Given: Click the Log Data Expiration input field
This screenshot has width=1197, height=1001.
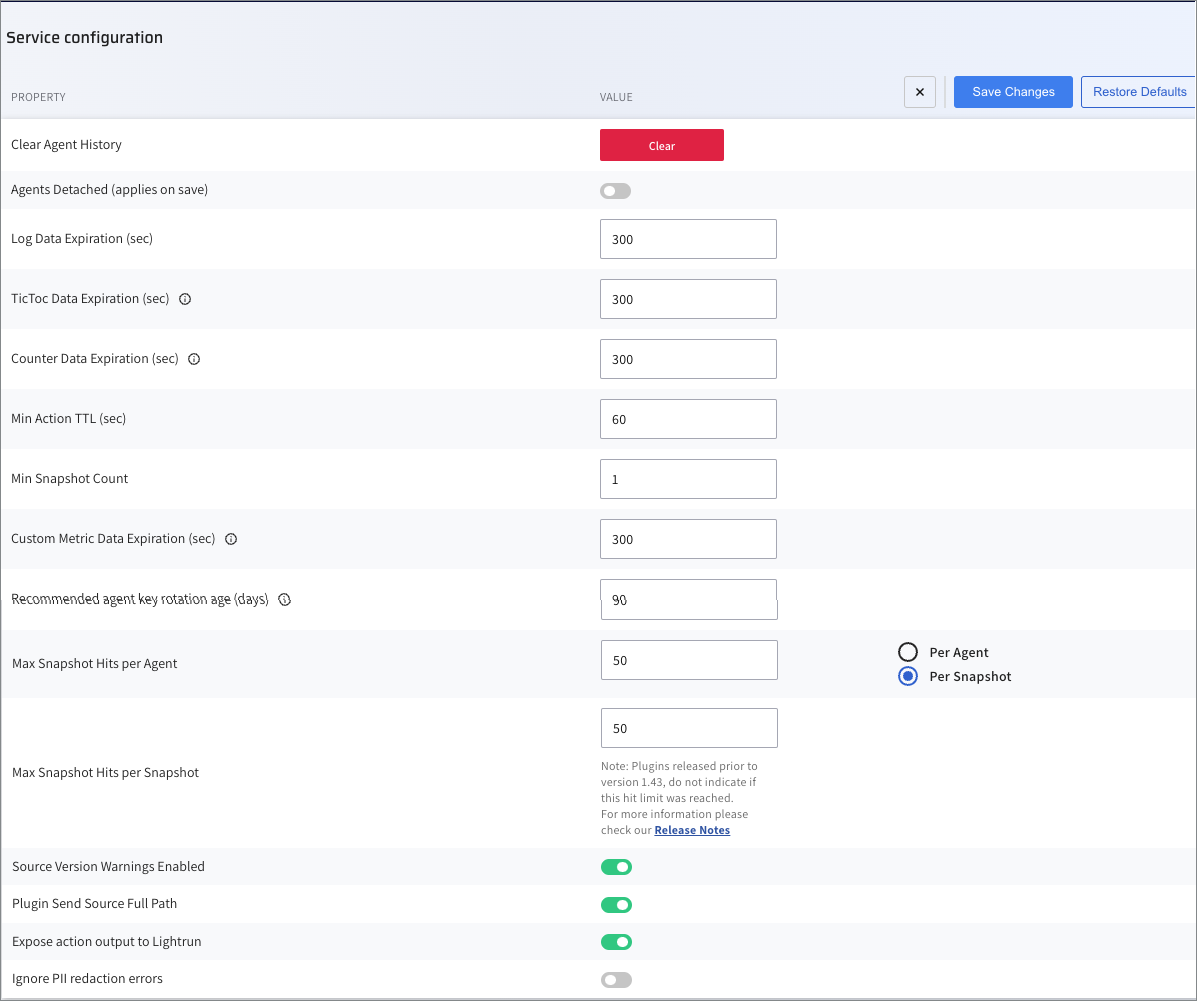Looking at the screenshot, I should coord(688,239).
